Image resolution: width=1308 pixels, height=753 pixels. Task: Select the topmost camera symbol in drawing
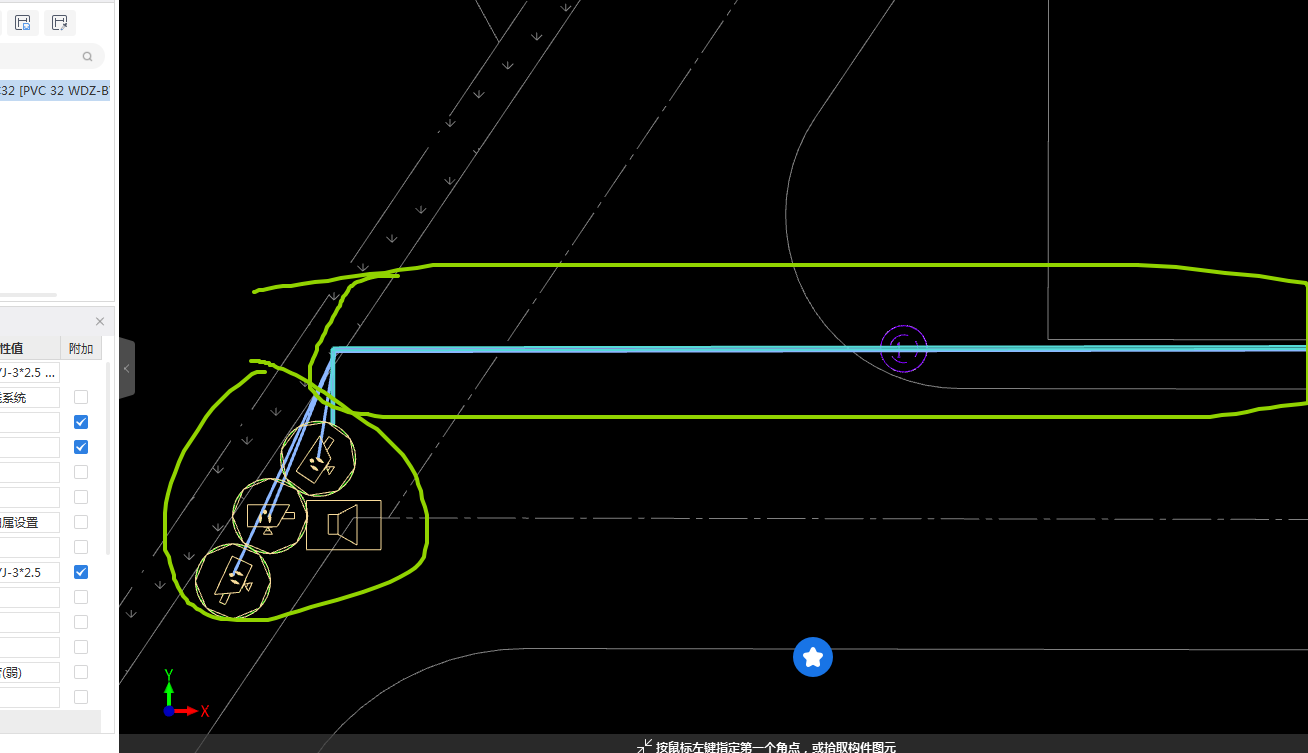pos(318,459)
